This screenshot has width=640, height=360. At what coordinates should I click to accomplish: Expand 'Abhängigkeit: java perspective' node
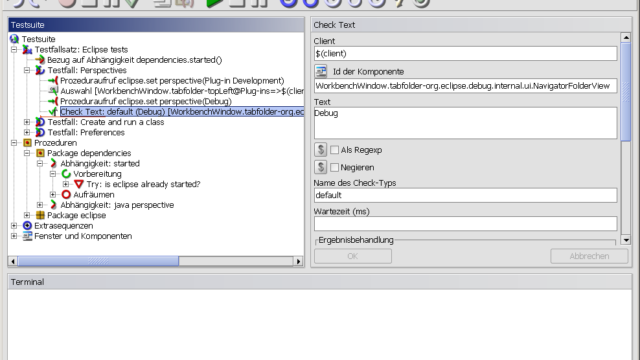click(40, 205)
